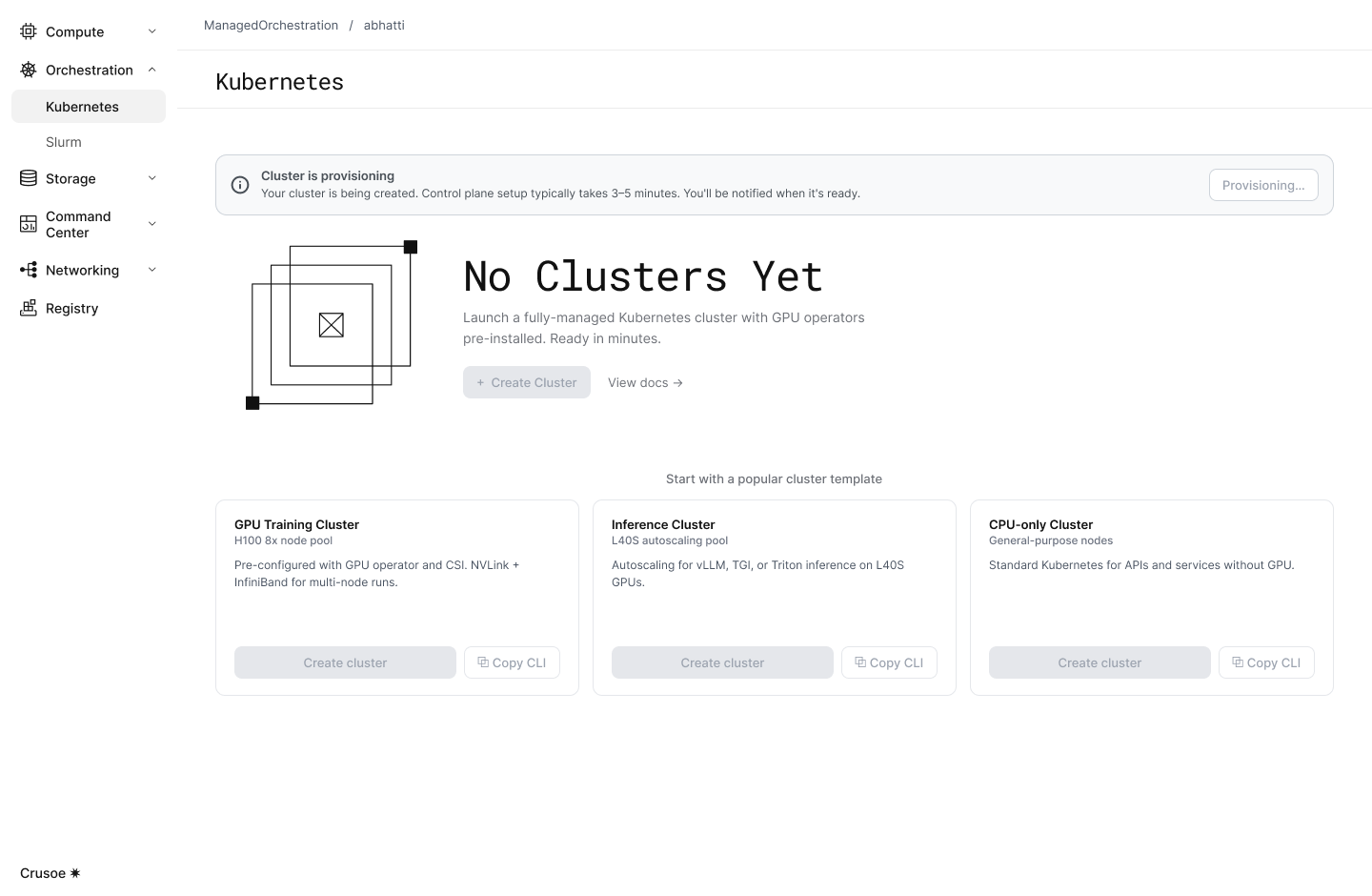Expand the Storage section chevron
Image resolution: width=1372 pixels, height=896 pixels.
point(151,178)
